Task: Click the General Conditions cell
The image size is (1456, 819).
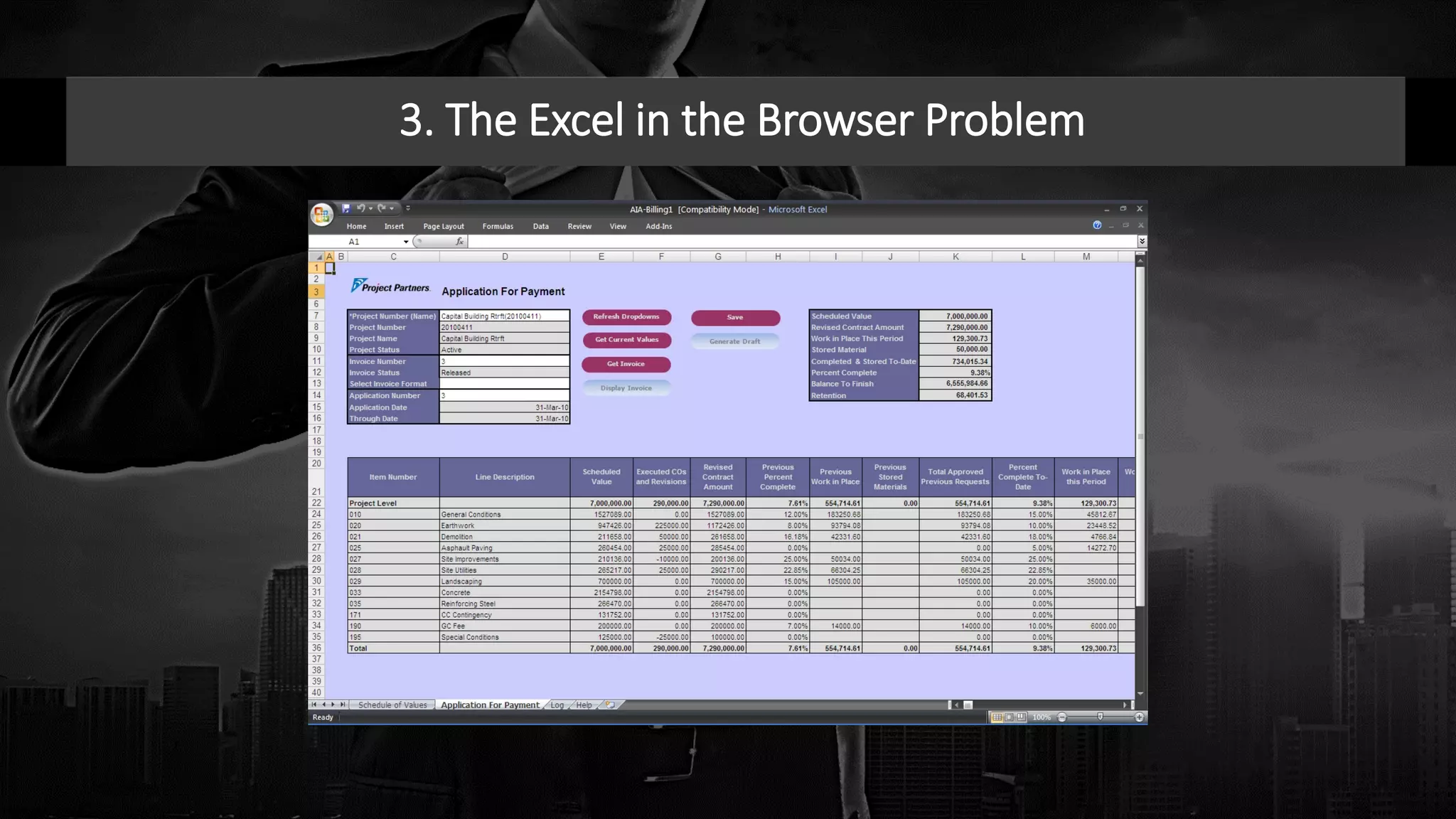Action: [504, 514]
